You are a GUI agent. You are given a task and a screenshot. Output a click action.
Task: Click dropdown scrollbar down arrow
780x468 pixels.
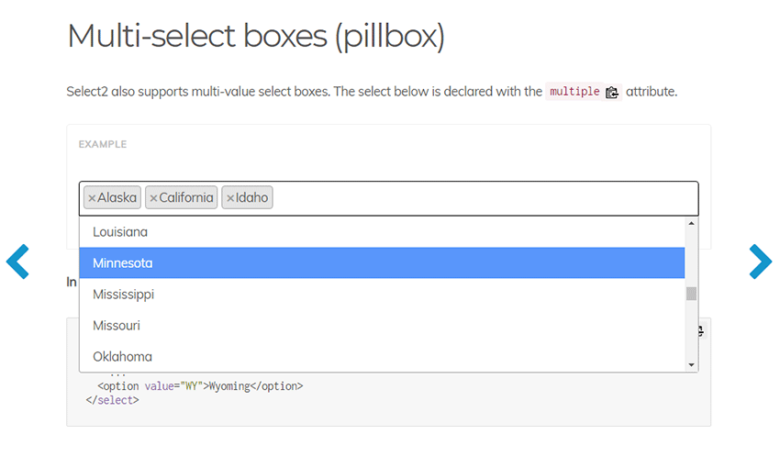pyautogui.click(x=691, y=365)
